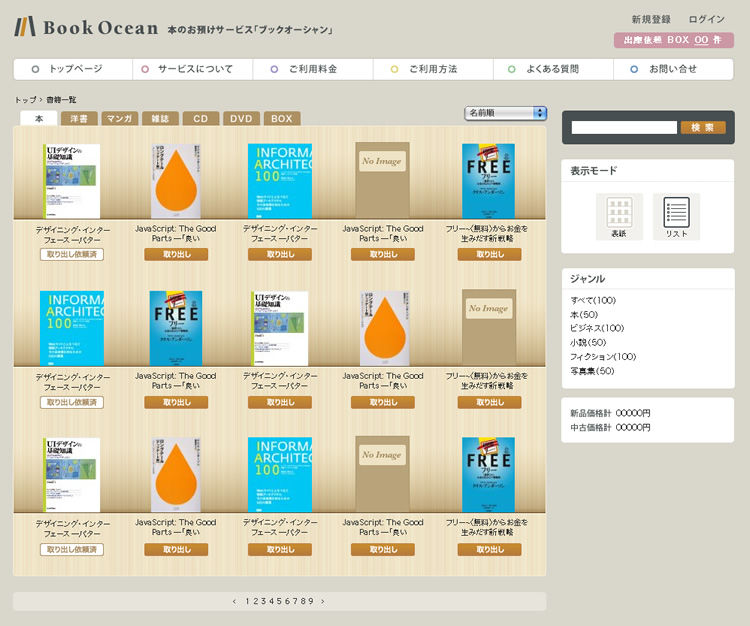
Task: Click No Image cover in first shelf
Action: click(382, 180)
